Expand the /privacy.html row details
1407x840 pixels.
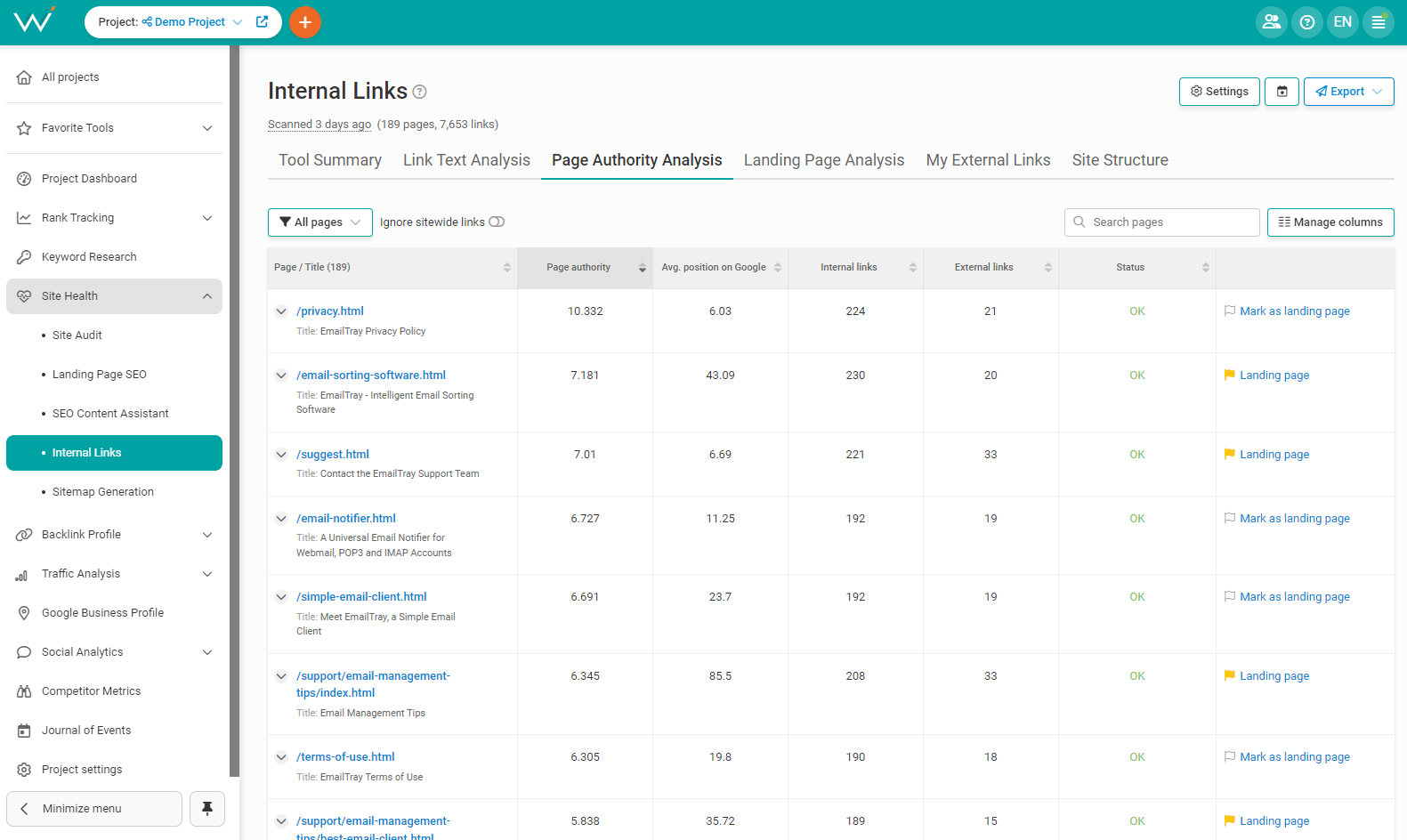pos(281,311)
